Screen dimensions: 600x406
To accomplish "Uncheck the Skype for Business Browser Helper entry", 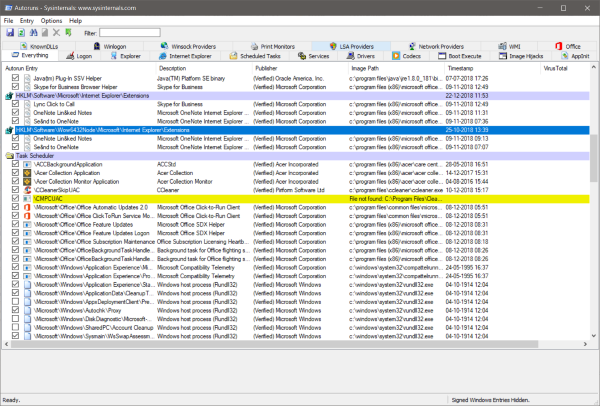I will tap(15, 87).
